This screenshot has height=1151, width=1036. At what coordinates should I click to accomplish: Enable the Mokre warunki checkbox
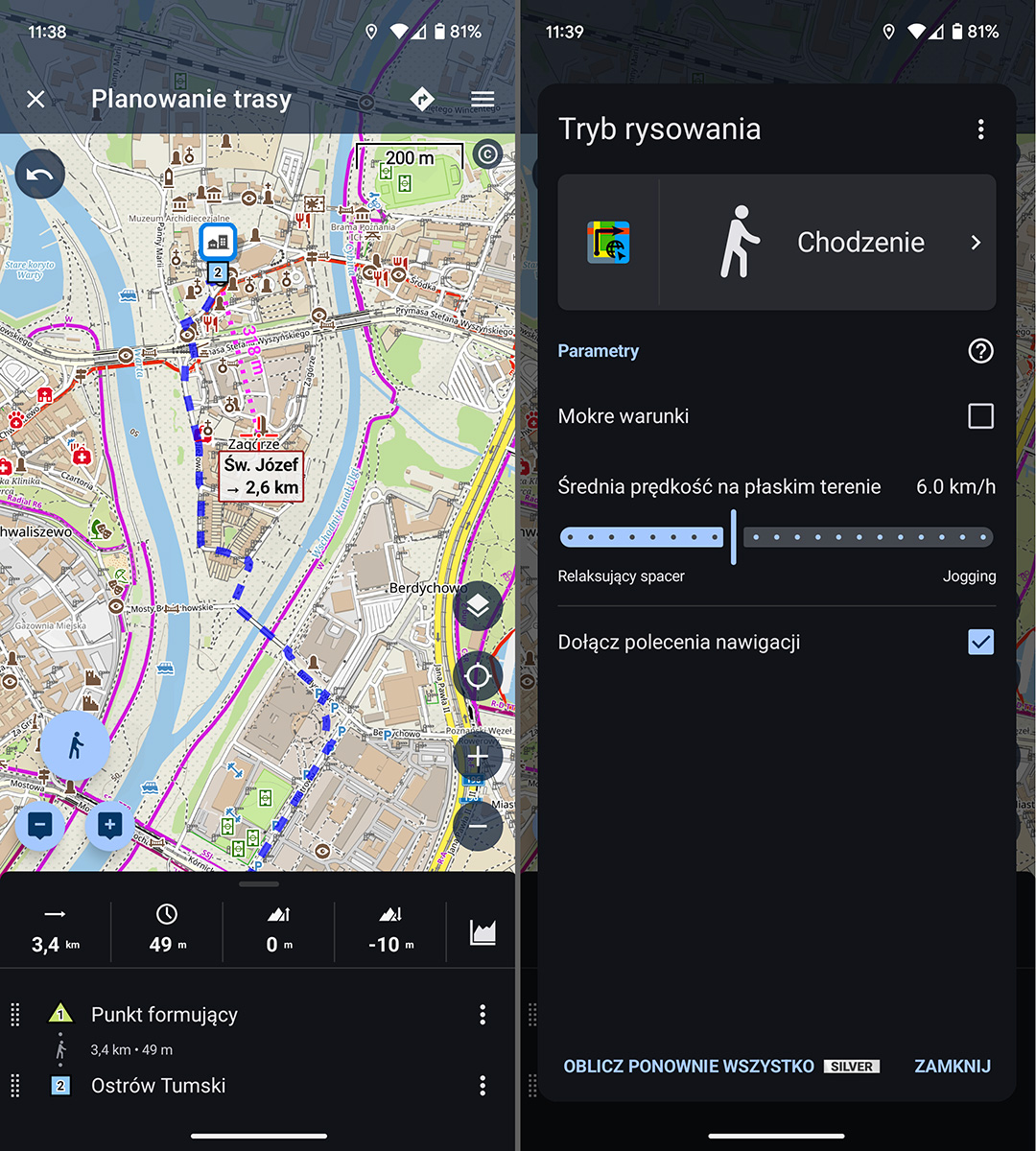pos(979,416)
